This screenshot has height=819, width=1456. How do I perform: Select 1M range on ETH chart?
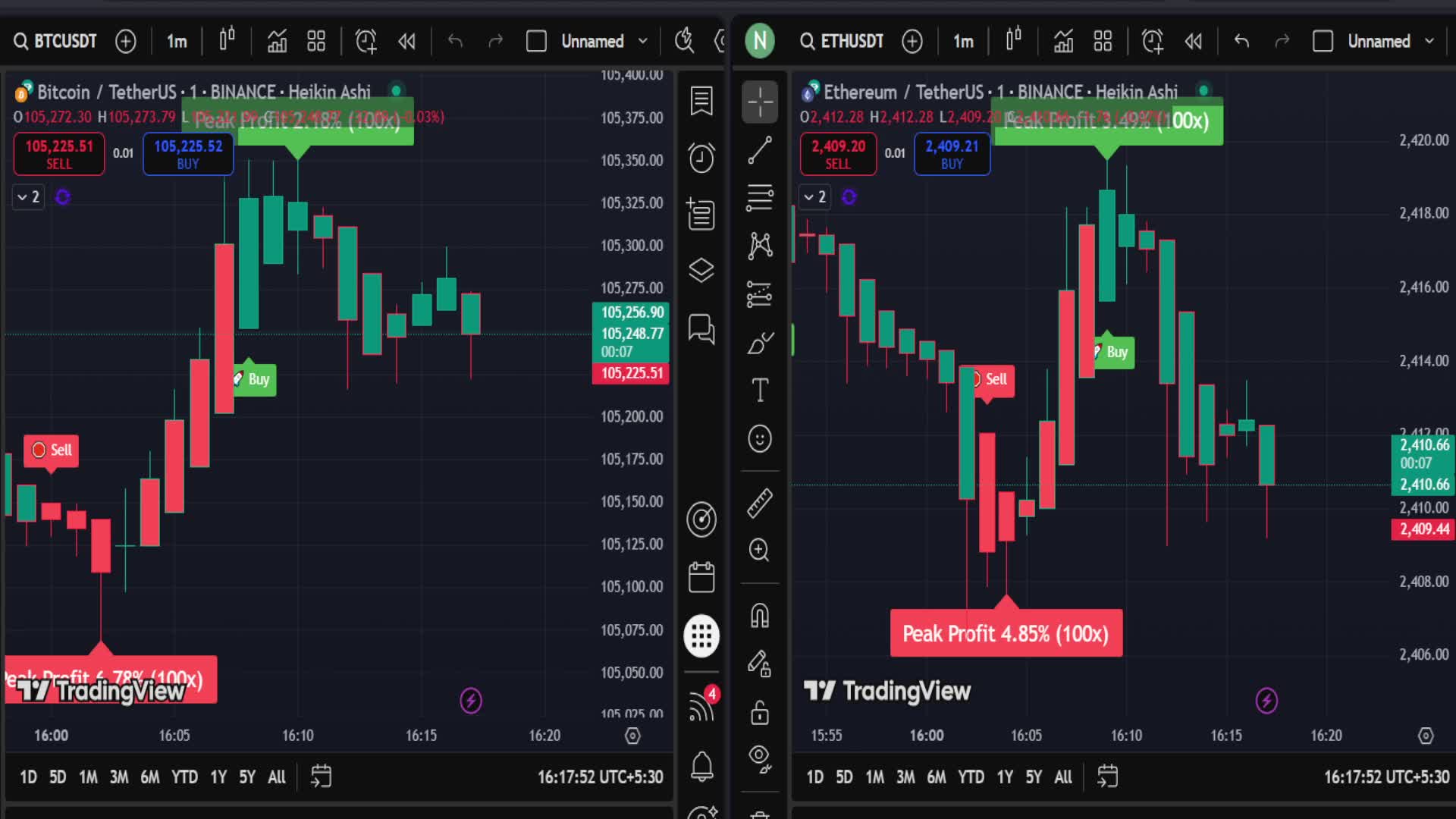874,777
